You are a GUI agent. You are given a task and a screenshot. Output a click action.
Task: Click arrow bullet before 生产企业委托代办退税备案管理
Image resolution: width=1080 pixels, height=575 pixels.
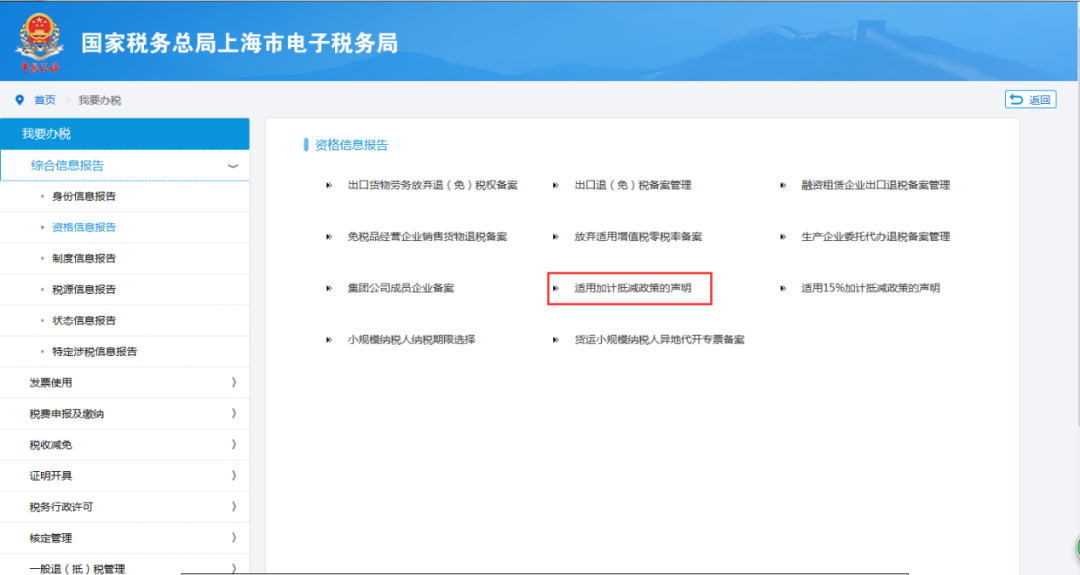tap(782, 237)
